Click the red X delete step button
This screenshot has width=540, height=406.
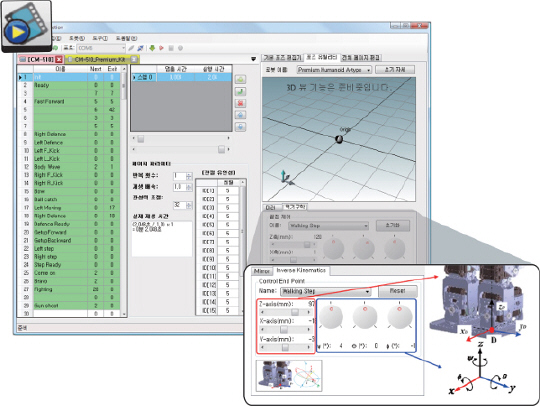click(x=240, y=103)
